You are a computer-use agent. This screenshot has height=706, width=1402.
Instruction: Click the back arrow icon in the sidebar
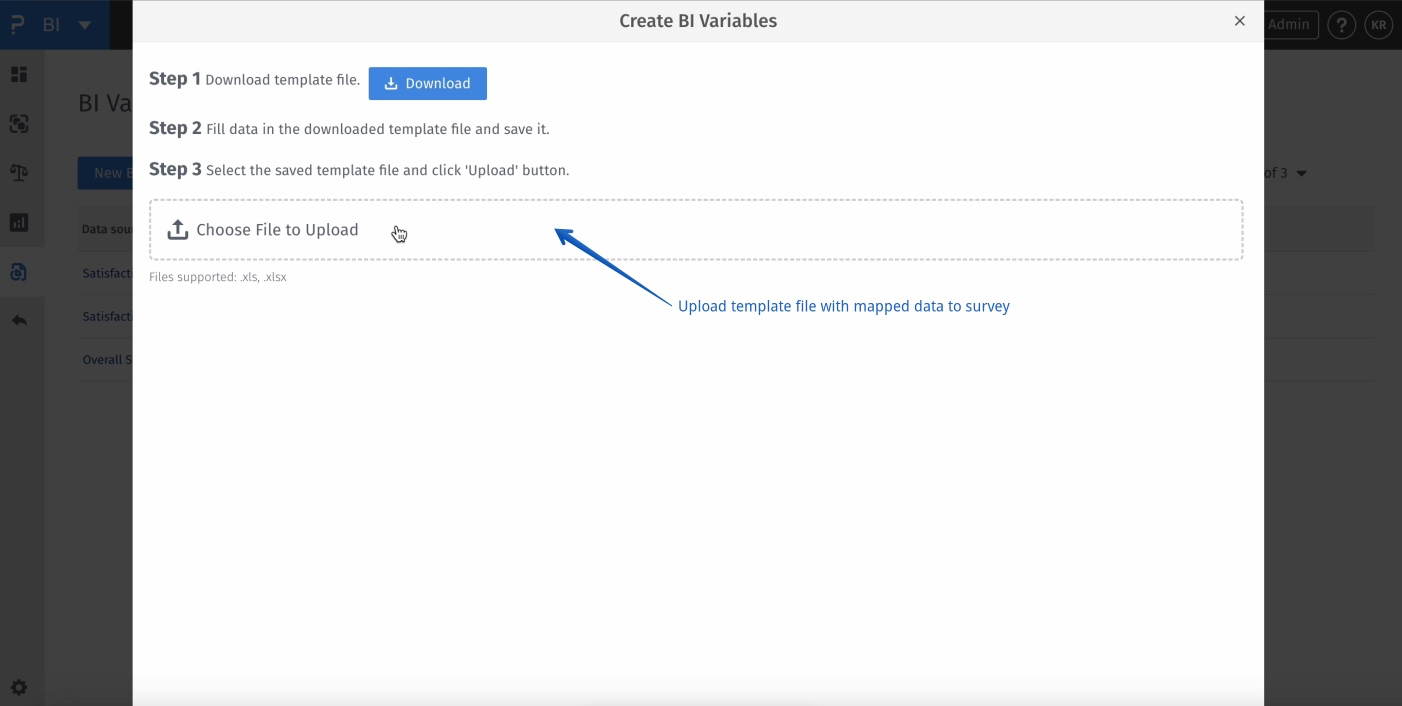pyautogui.click(x=20, y=319)
